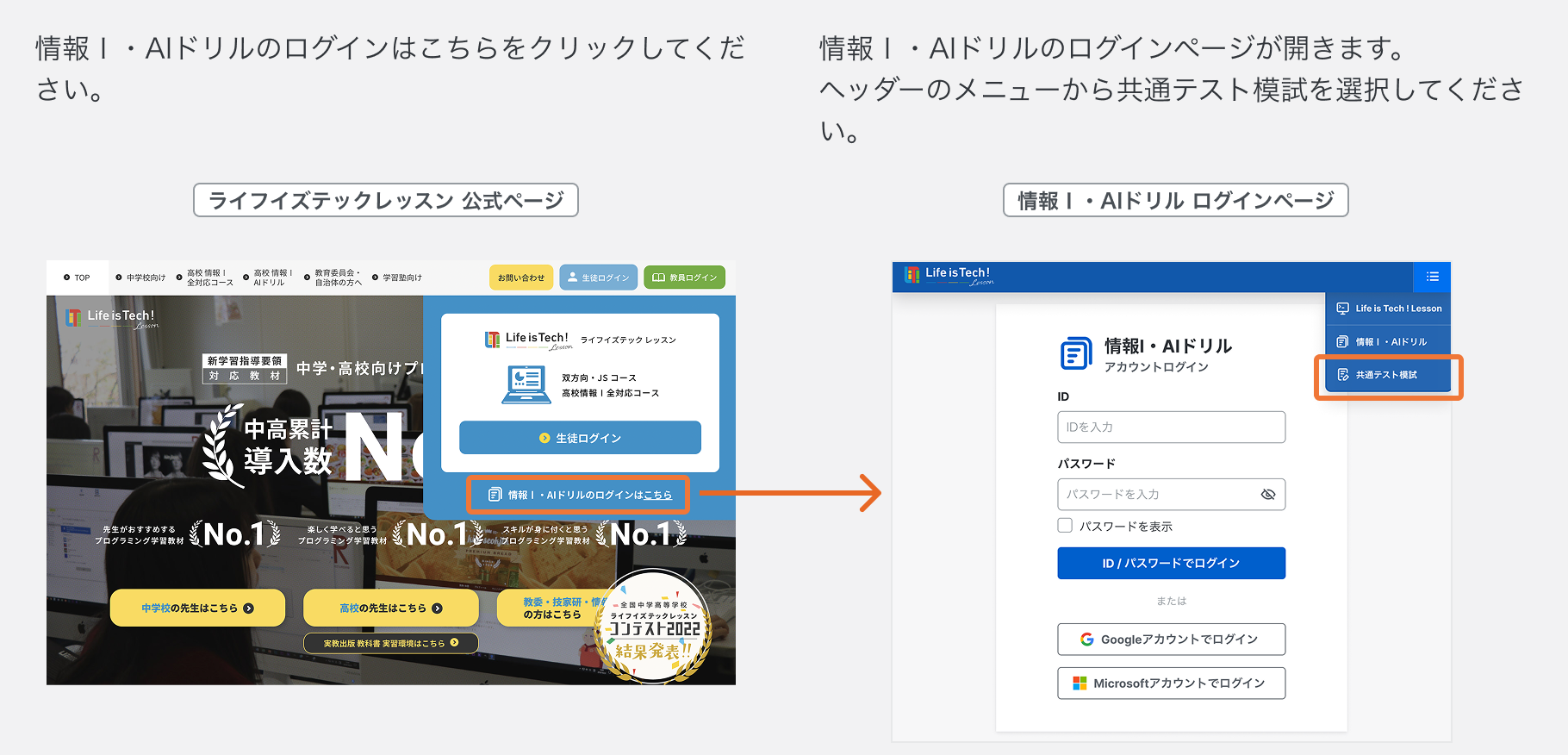Click the 教員ログイン header button

pos(685,278)
